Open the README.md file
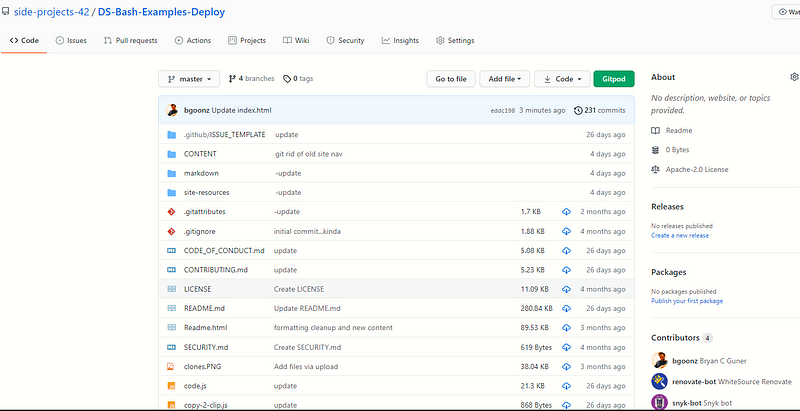The image size is (800, 411). point(204,308)
